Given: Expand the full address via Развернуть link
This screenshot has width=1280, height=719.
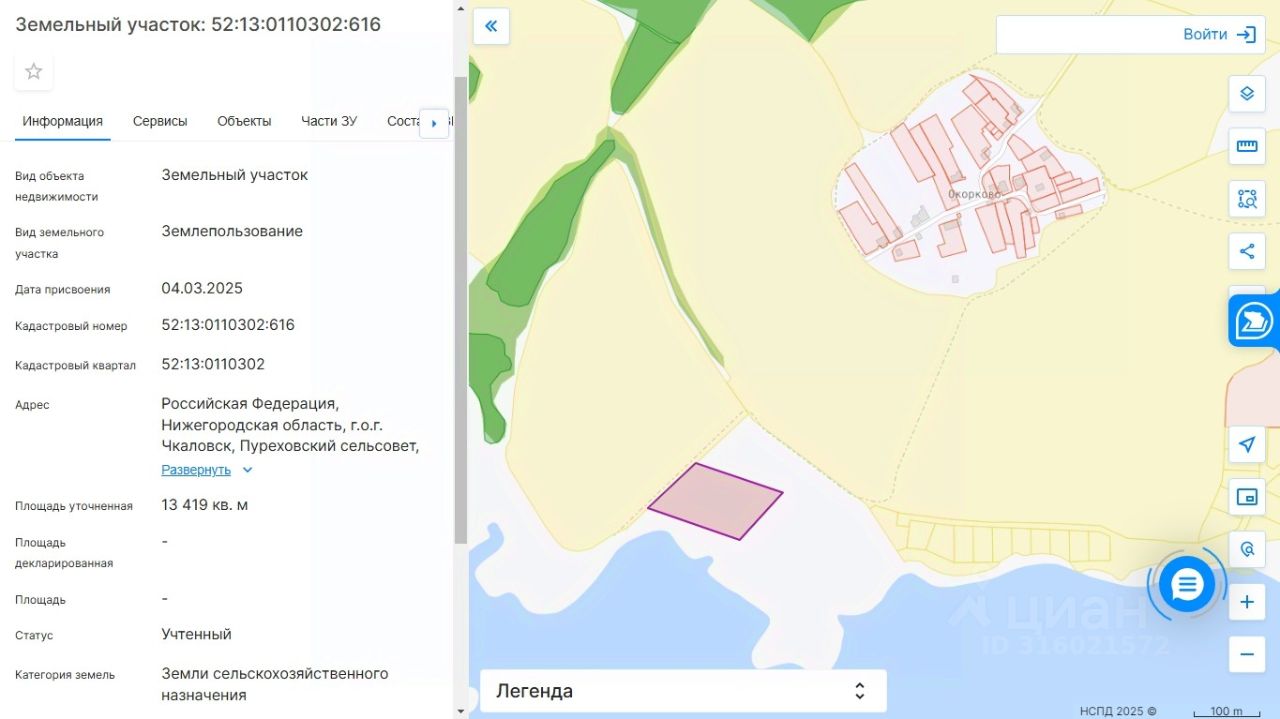Looking at the screenshot, I should click(x=207, y=470).
